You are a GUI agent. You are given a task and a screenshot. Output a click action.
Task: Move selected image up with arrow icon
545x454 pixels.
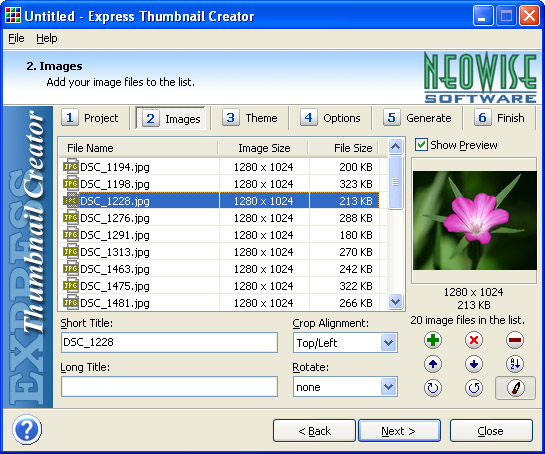pyautogui.click(x=433, y=364)
